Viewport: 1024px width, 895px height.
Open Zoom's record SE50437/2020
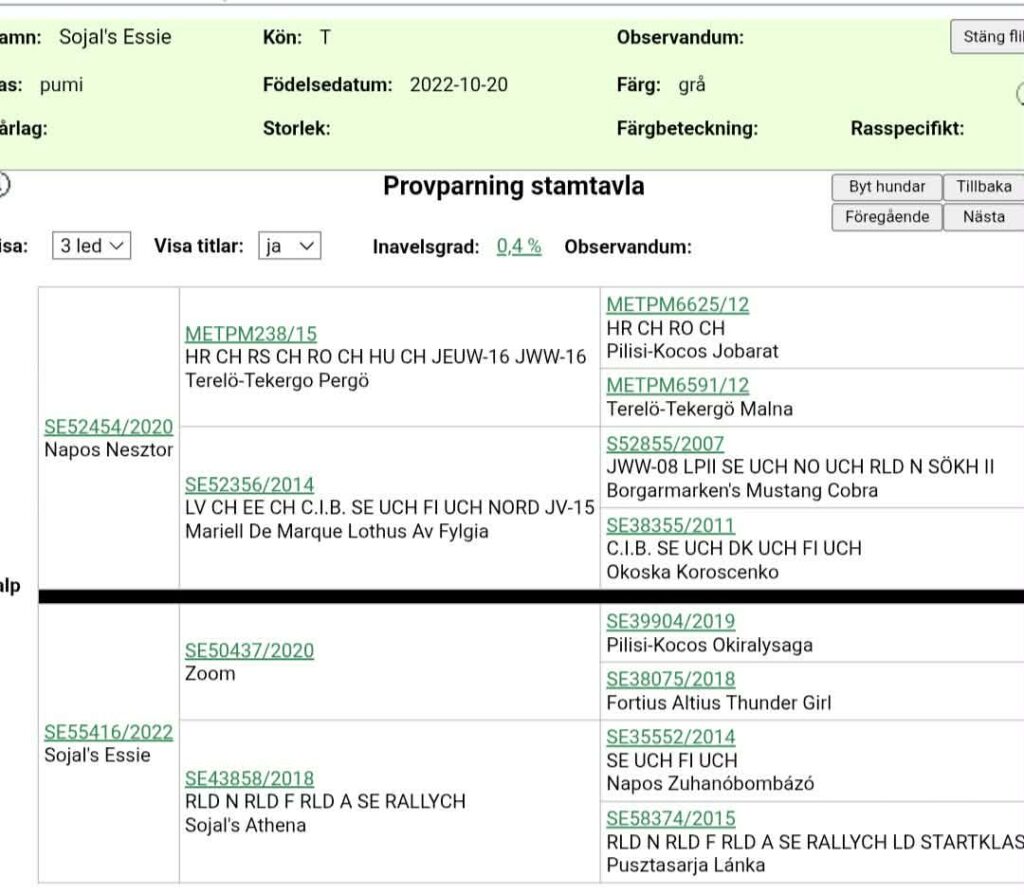point(249,651)
